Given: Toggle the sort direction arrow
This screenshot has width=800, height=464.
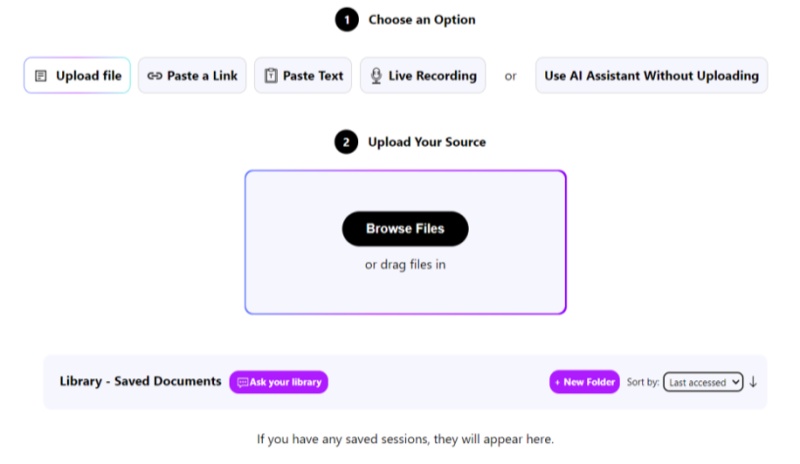Looking at the screenshot, I should click(x=753, y=381).
